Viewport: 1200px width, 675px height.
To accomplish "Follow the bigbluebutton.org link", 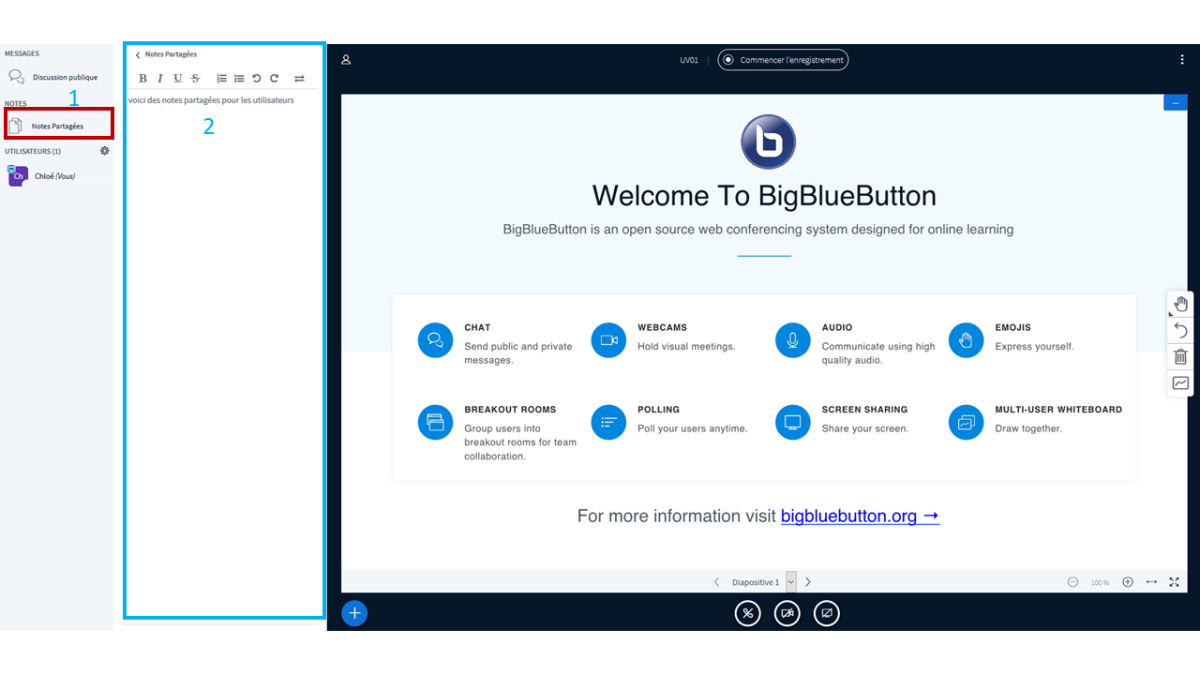I will [860, 516].
